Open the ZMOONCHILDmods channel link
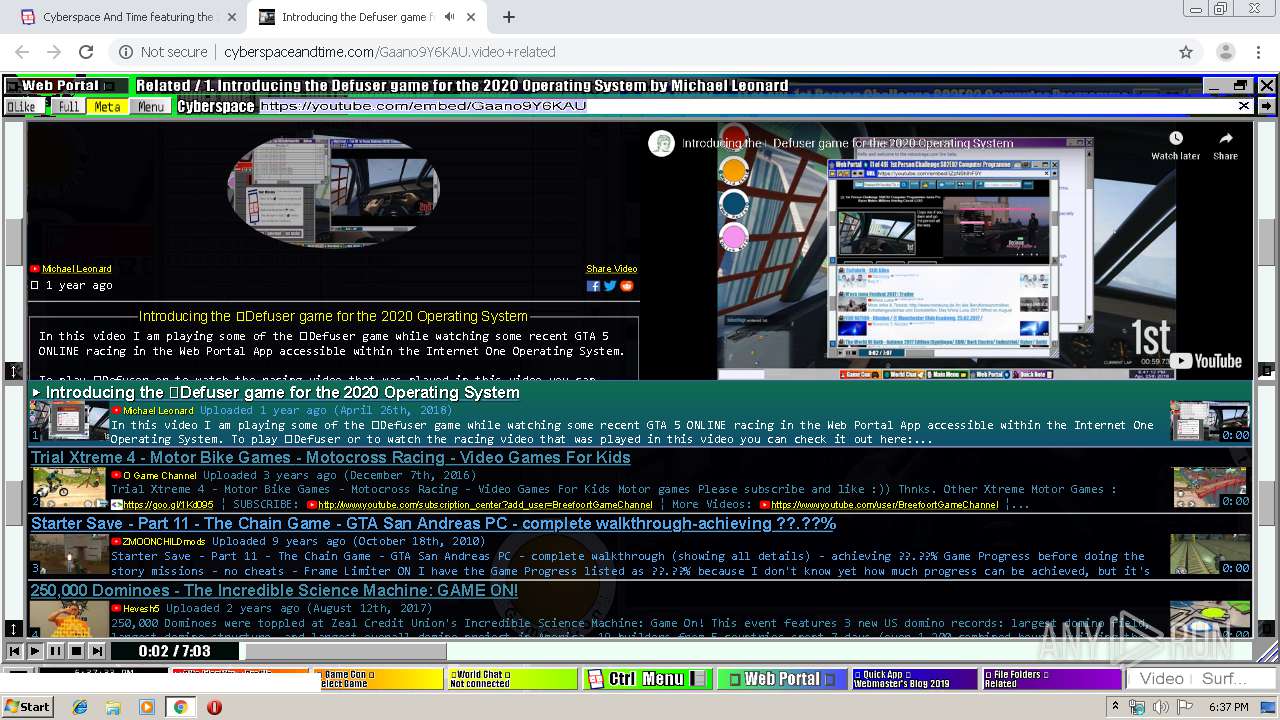Viewport: 1280px width, 720px height. point(165,542)
